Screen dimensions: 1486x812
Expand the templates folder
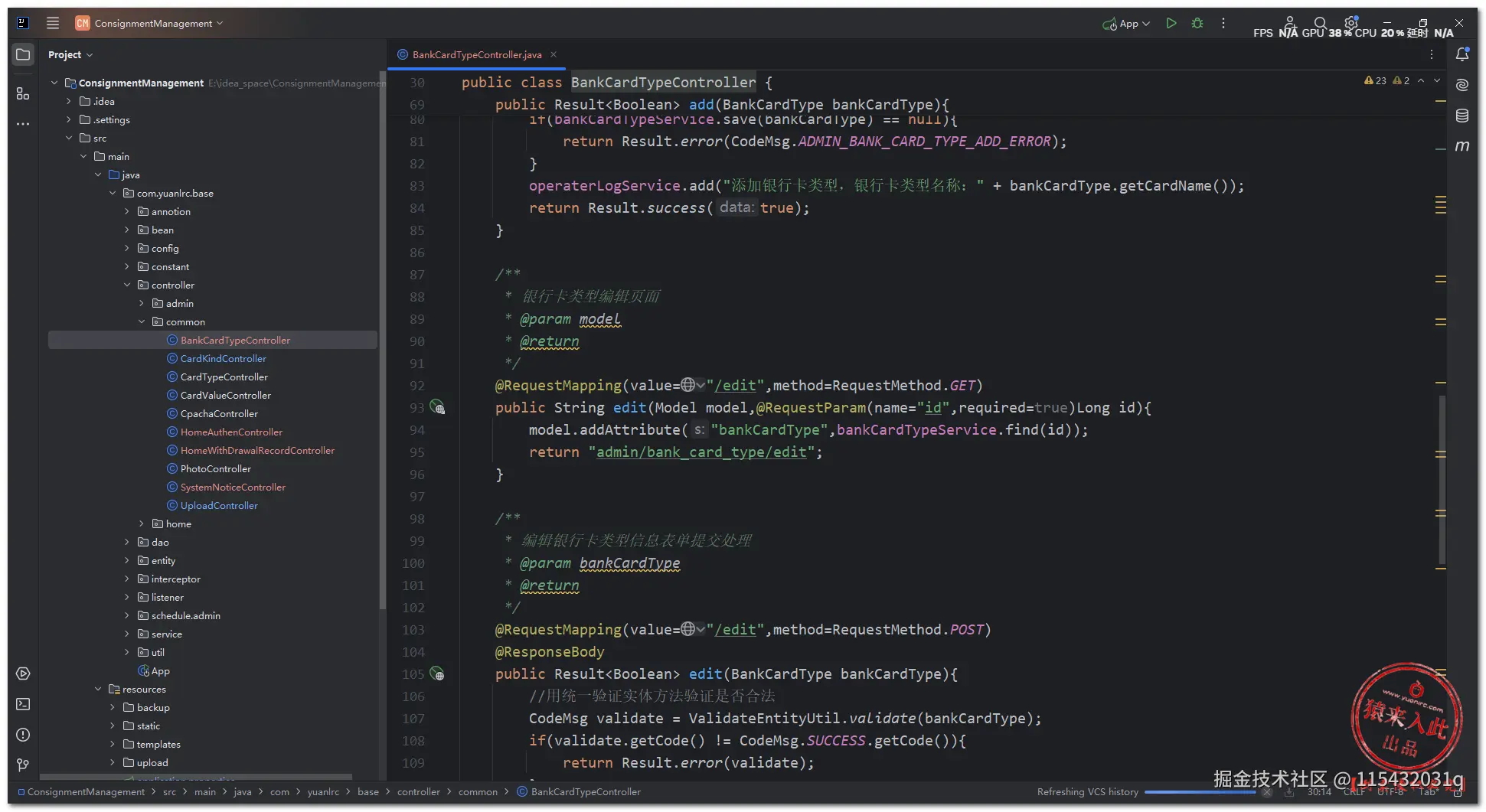click(113, 744)
